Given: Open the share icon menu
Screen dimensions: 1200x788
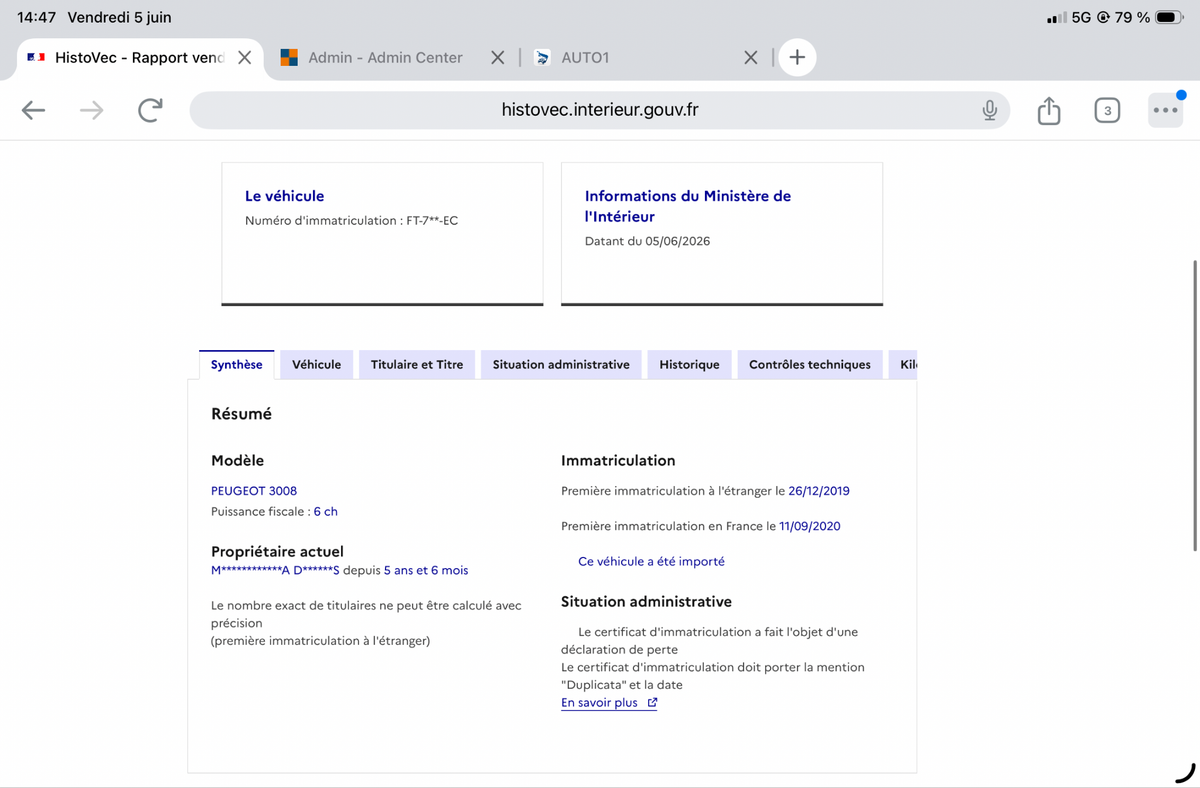Looking at the screenshot, I should (1048, 110).
